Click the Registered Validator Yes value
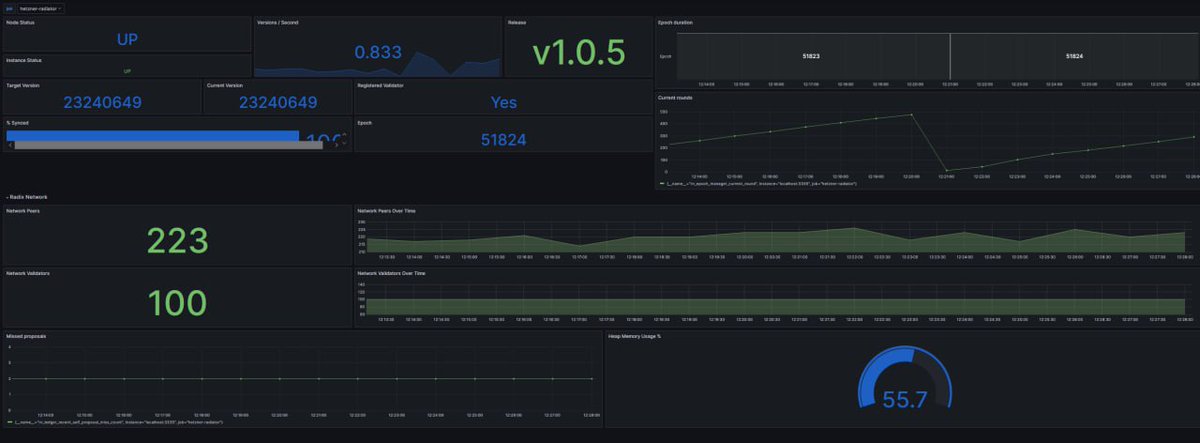Viewport: 1200px width, 443px height. click(x=504, y=103)
